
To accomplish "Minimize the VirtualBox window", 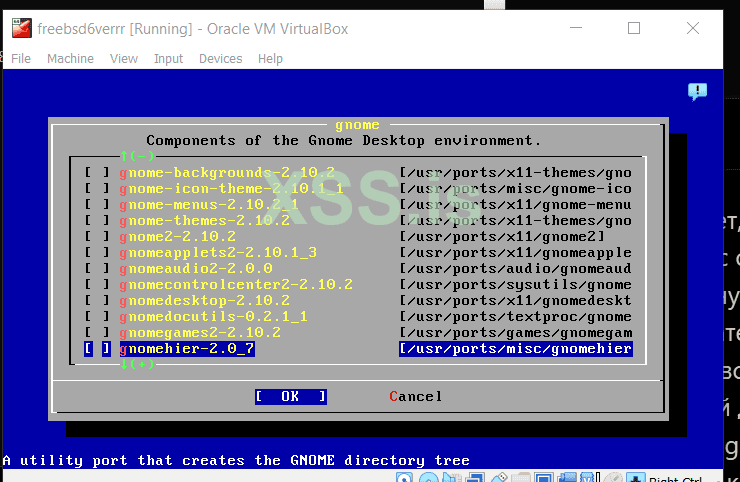I will coord(576,28).
